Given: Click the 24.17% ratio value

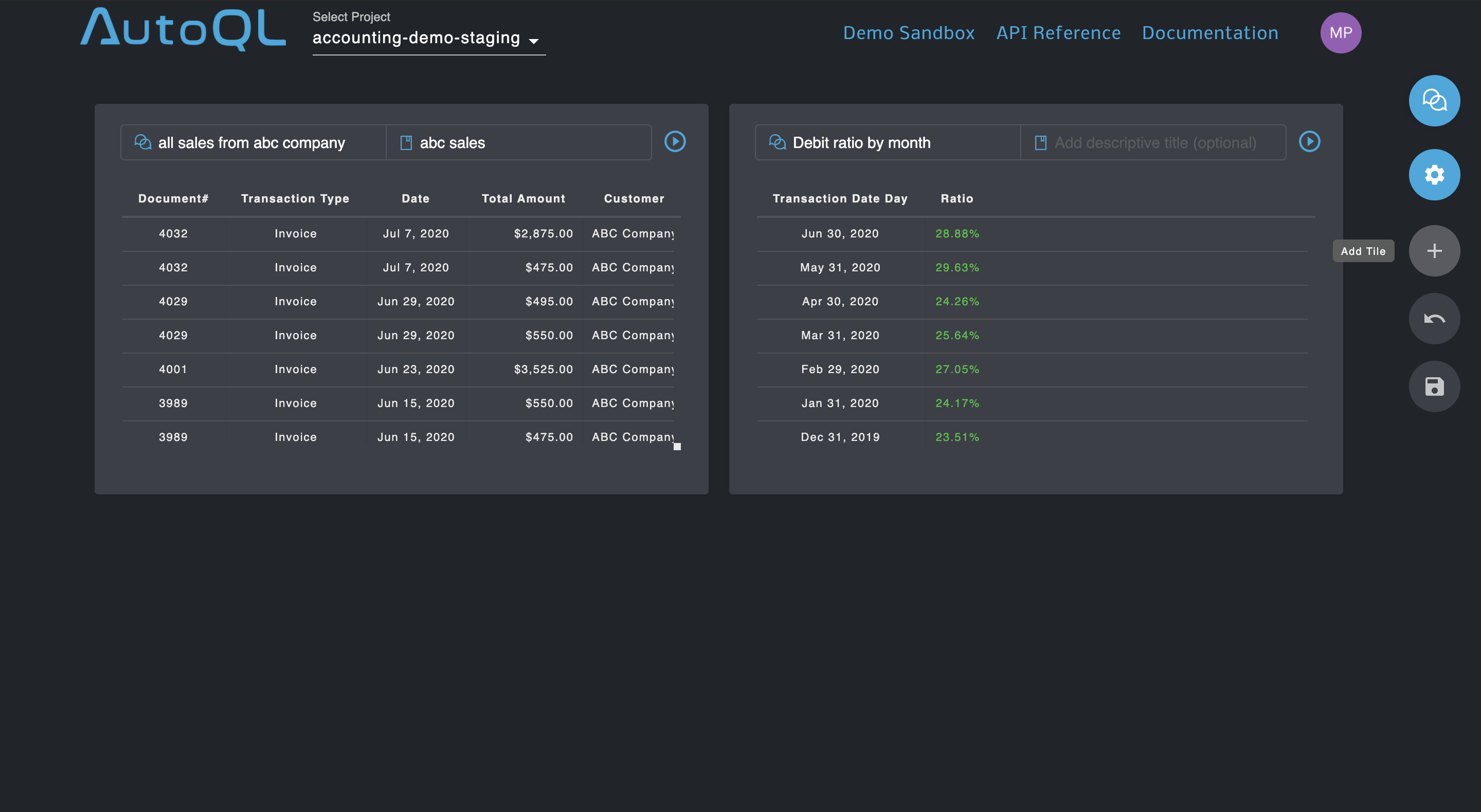Looking at the screenshot, I should (x=956, y=403).
